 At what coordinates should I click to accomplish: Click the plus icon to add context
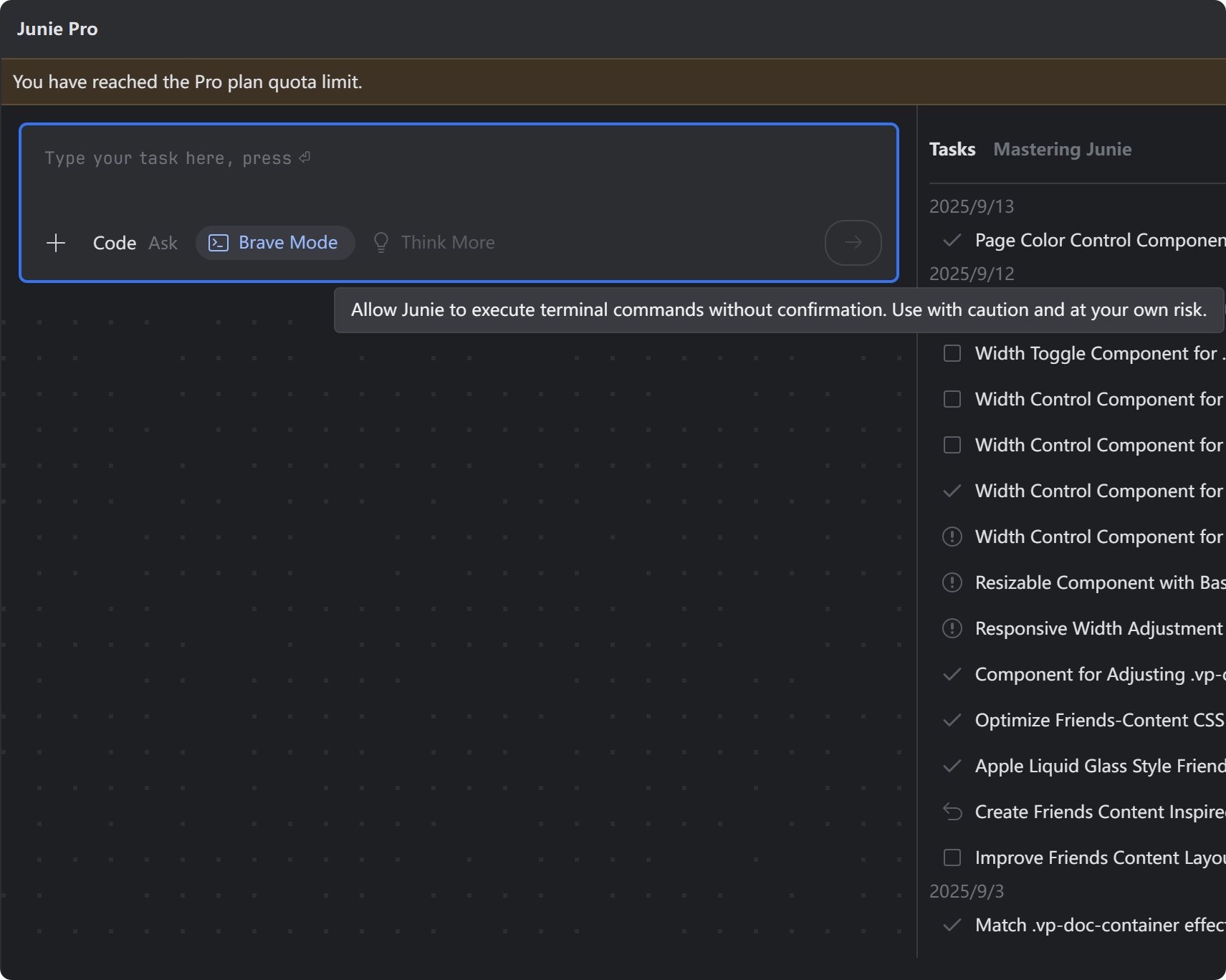point(56,243)
